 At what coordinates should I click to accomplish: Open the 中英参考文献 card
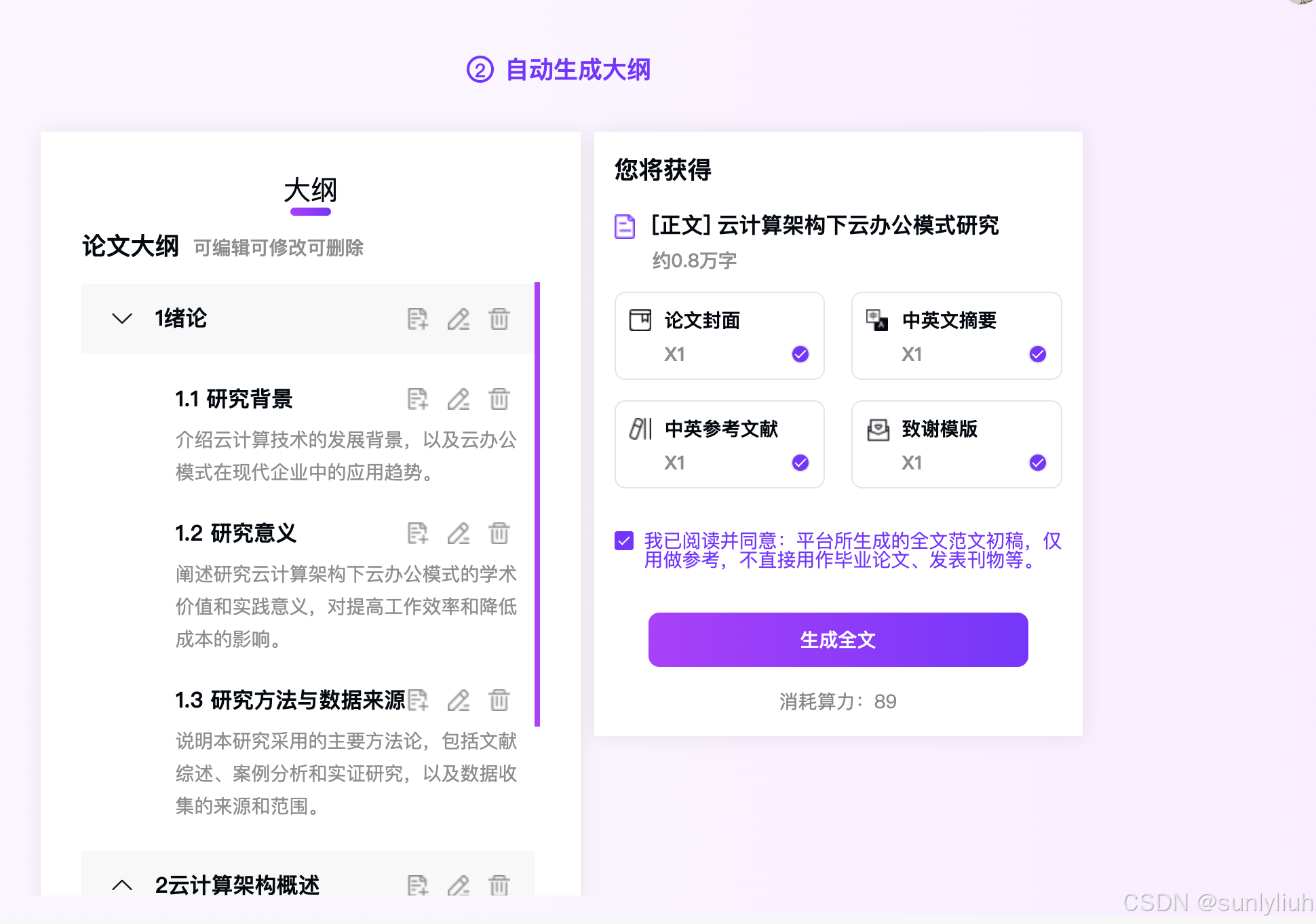pos(719,444)
